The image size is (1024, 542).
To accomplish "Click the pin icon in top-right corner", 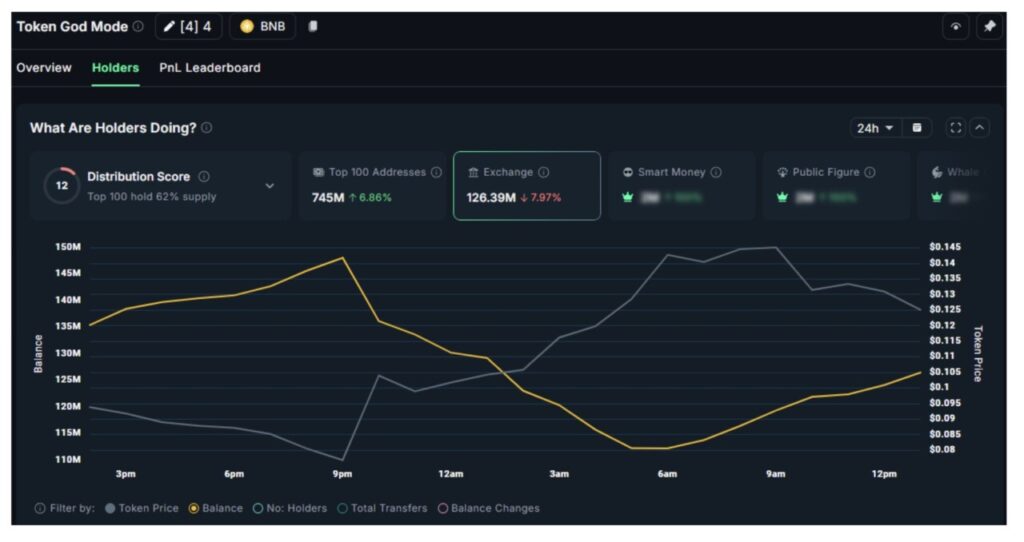I will [989, 27].
